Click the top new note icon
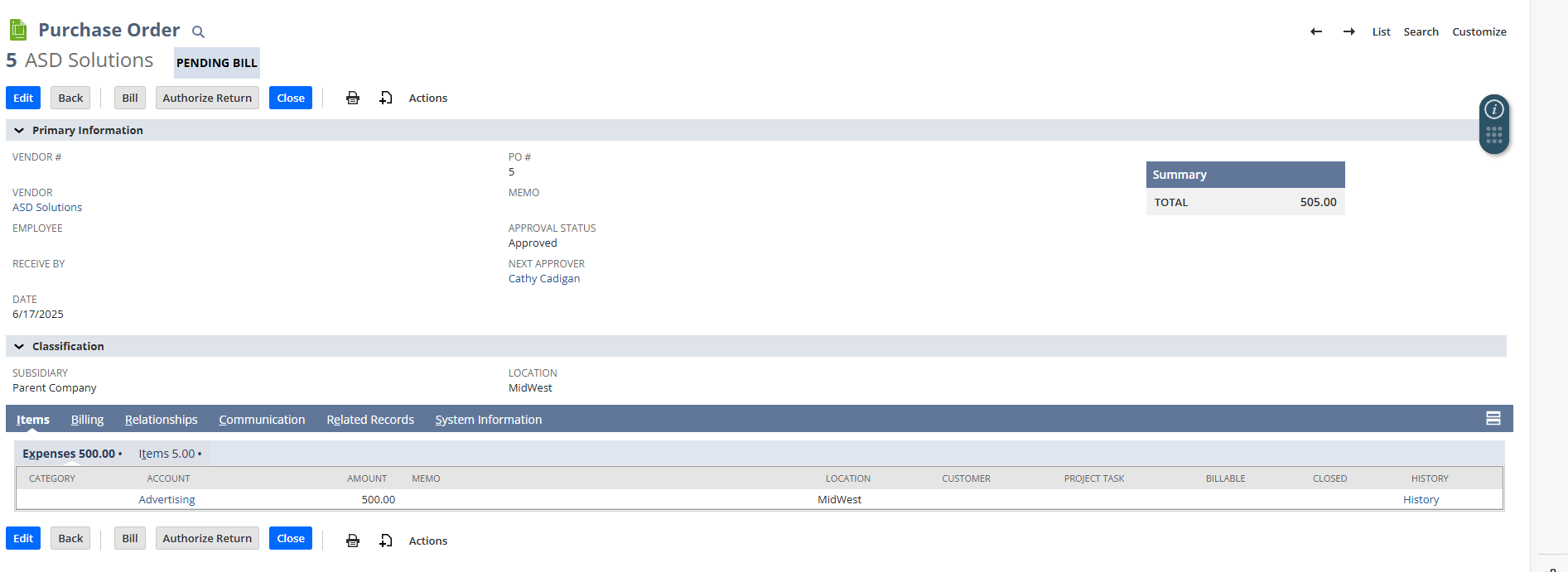 coord(386,99)
